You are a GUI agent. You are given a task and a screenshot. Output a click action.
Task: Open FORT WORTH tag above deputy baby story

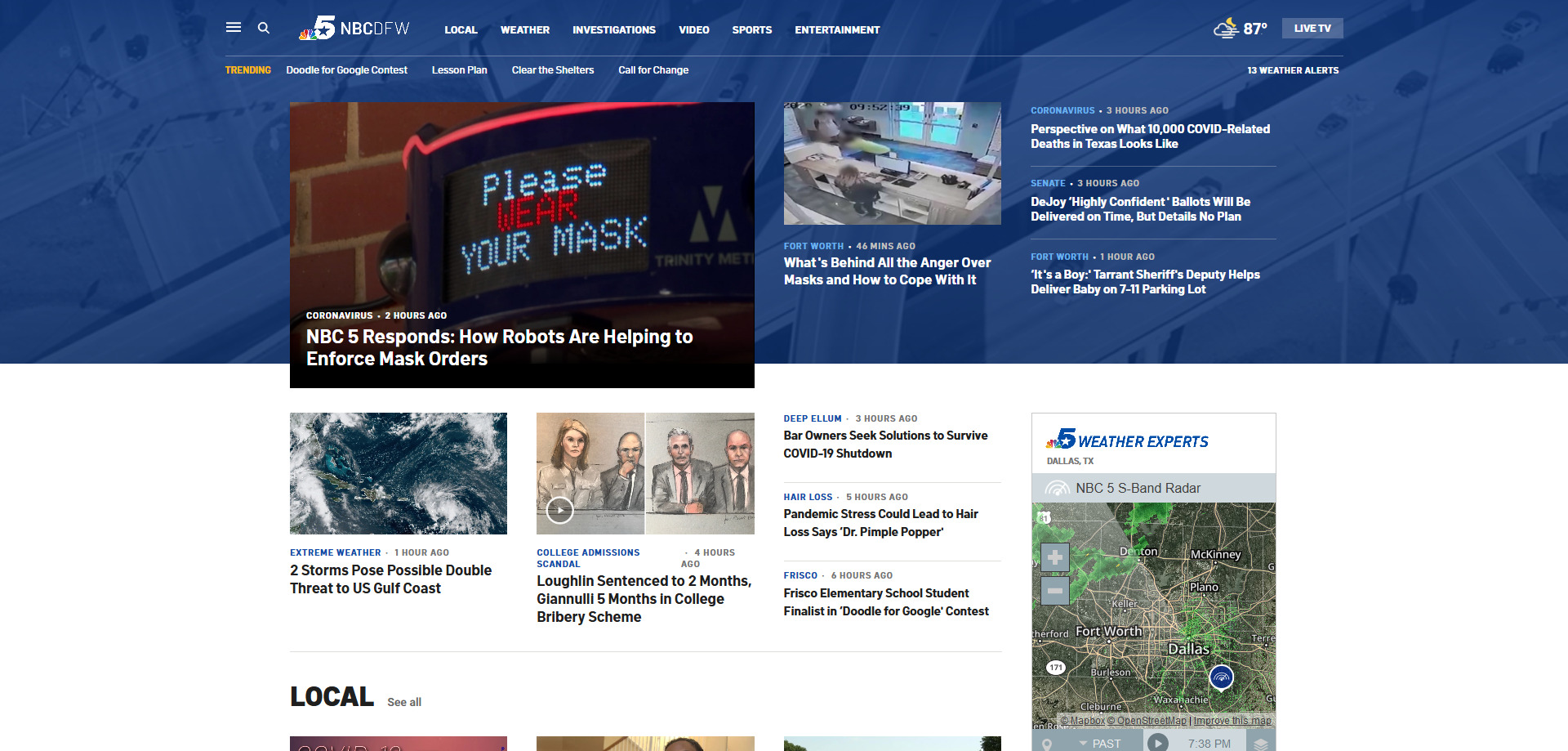[x=1059, y=257]
